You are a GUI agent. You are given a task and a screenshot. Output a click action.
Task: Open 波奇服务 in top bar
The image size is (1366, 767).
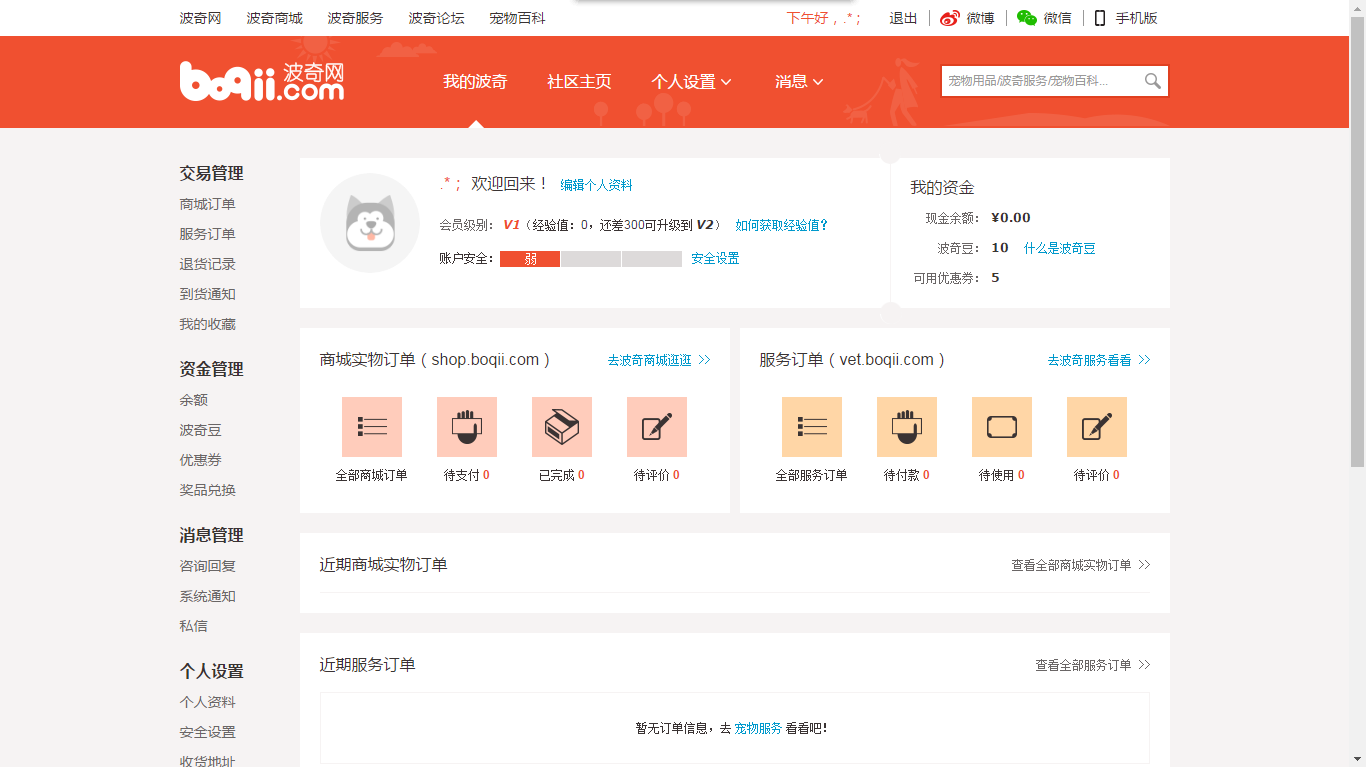tap(355, 18)
